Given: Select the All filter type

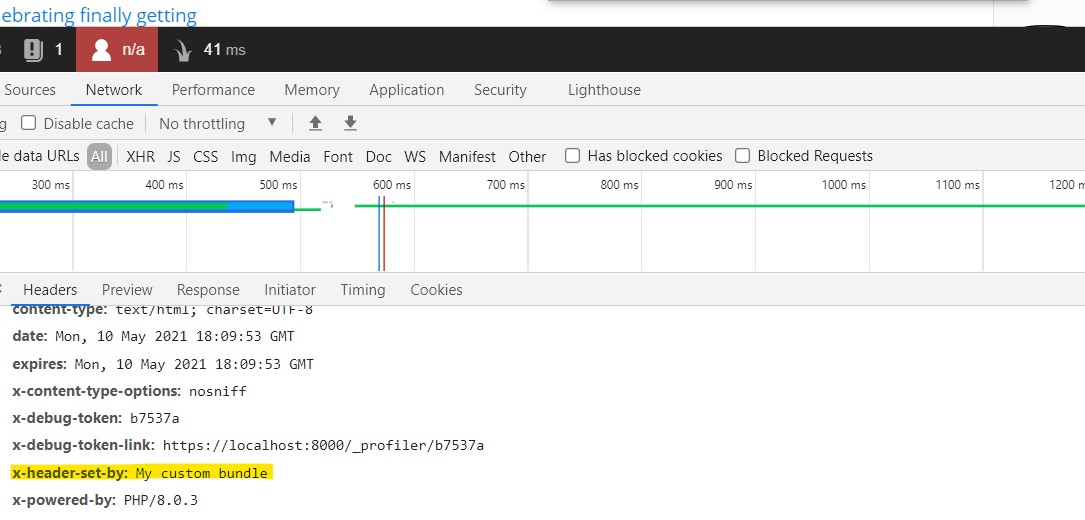Looking at the screenshot, I should [x=100, y=156].
